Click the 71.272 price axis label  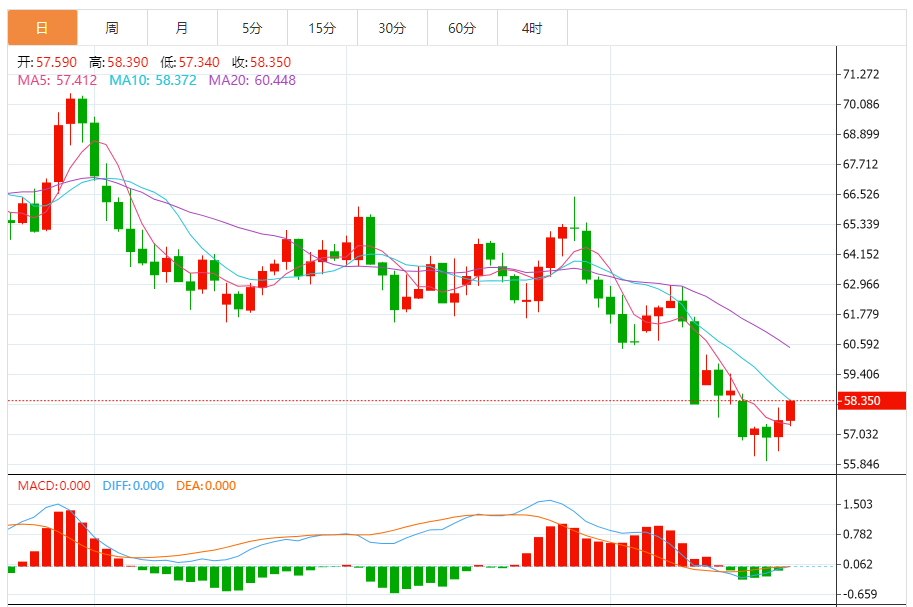(861, 75)
